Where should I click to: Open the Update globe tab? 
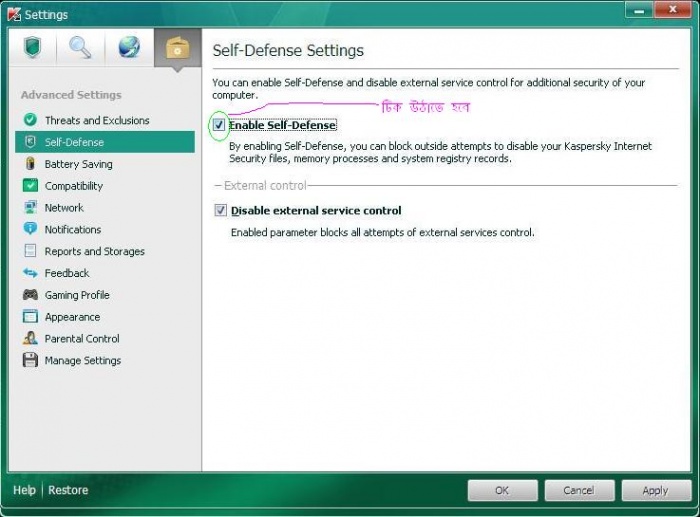[129, 48]
